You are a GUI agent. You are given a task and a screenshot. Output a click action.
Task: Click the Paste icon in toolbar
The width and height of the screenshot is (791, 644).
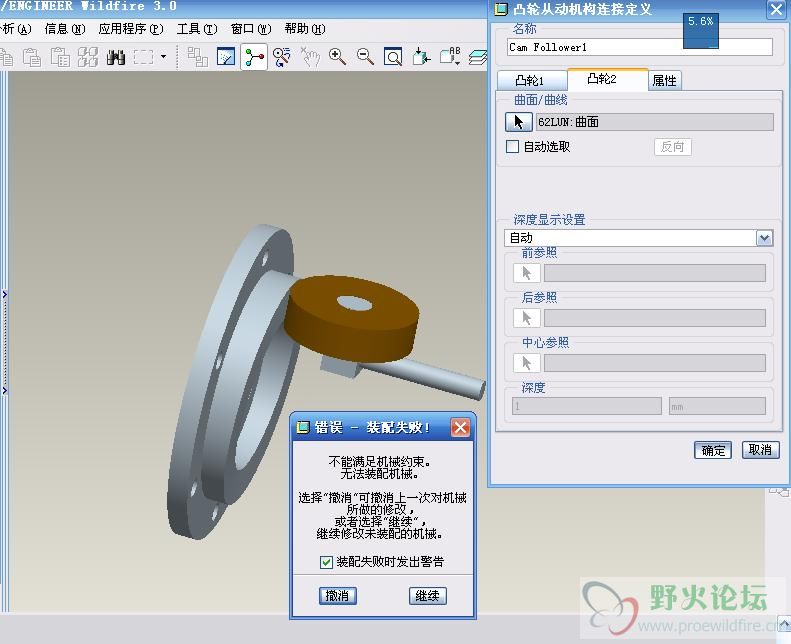coord(32,56)
